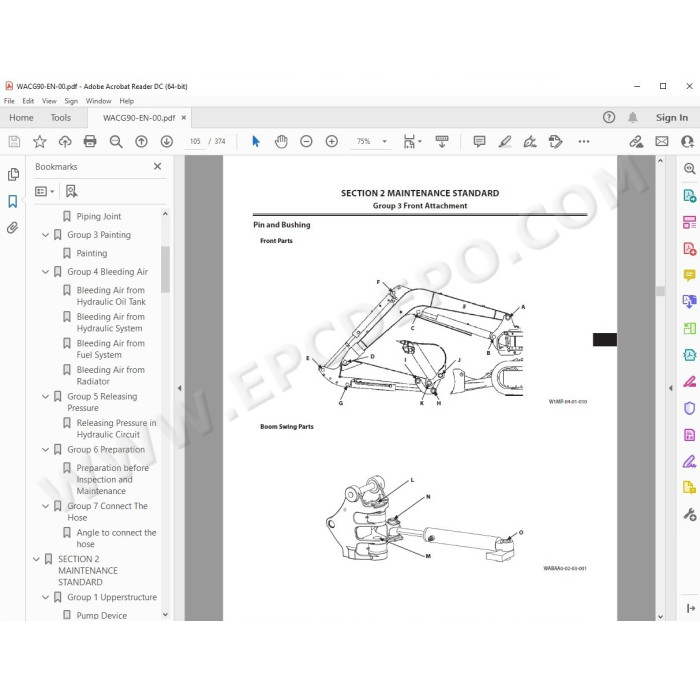The image size is (700, 700).
Task: Close the Bookmarks panel
Action: point(158,167)
